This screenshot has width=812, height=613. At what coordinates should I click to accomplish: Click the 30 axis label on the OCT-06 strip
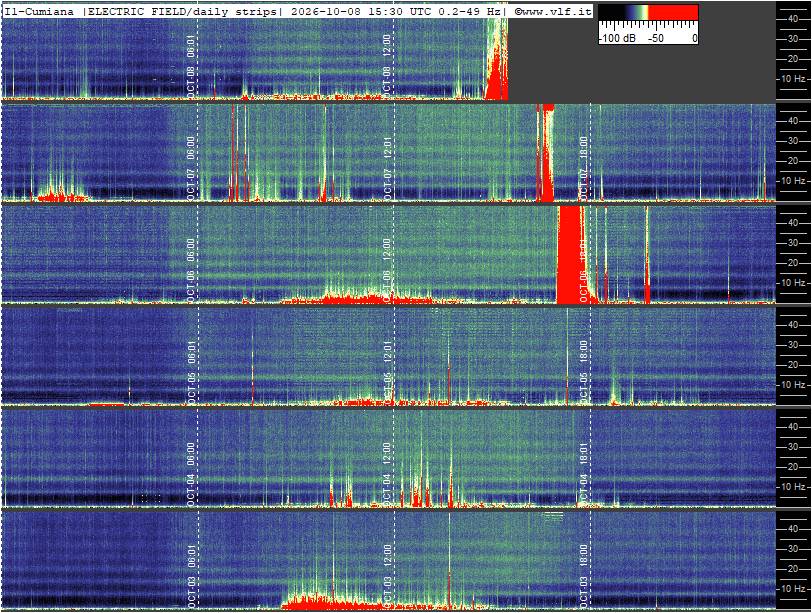click(793, 243)
